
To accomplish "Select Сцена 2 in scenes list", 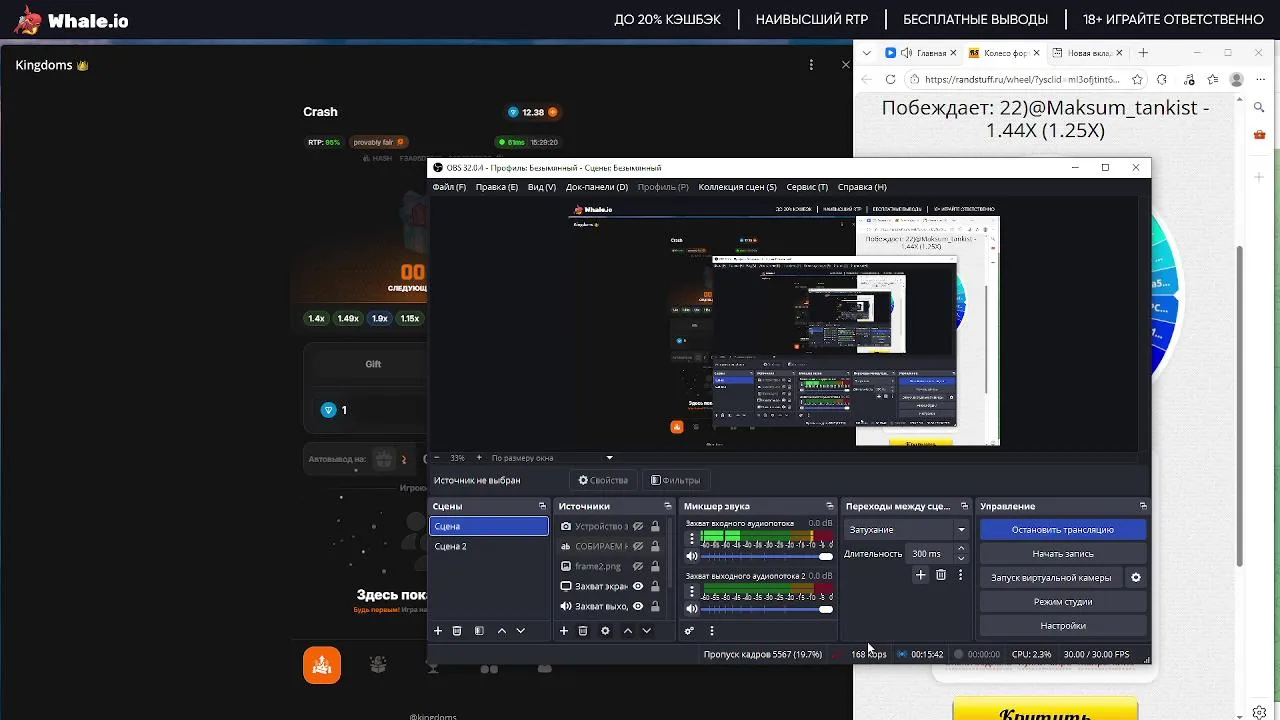I will [x=488, y=546].
